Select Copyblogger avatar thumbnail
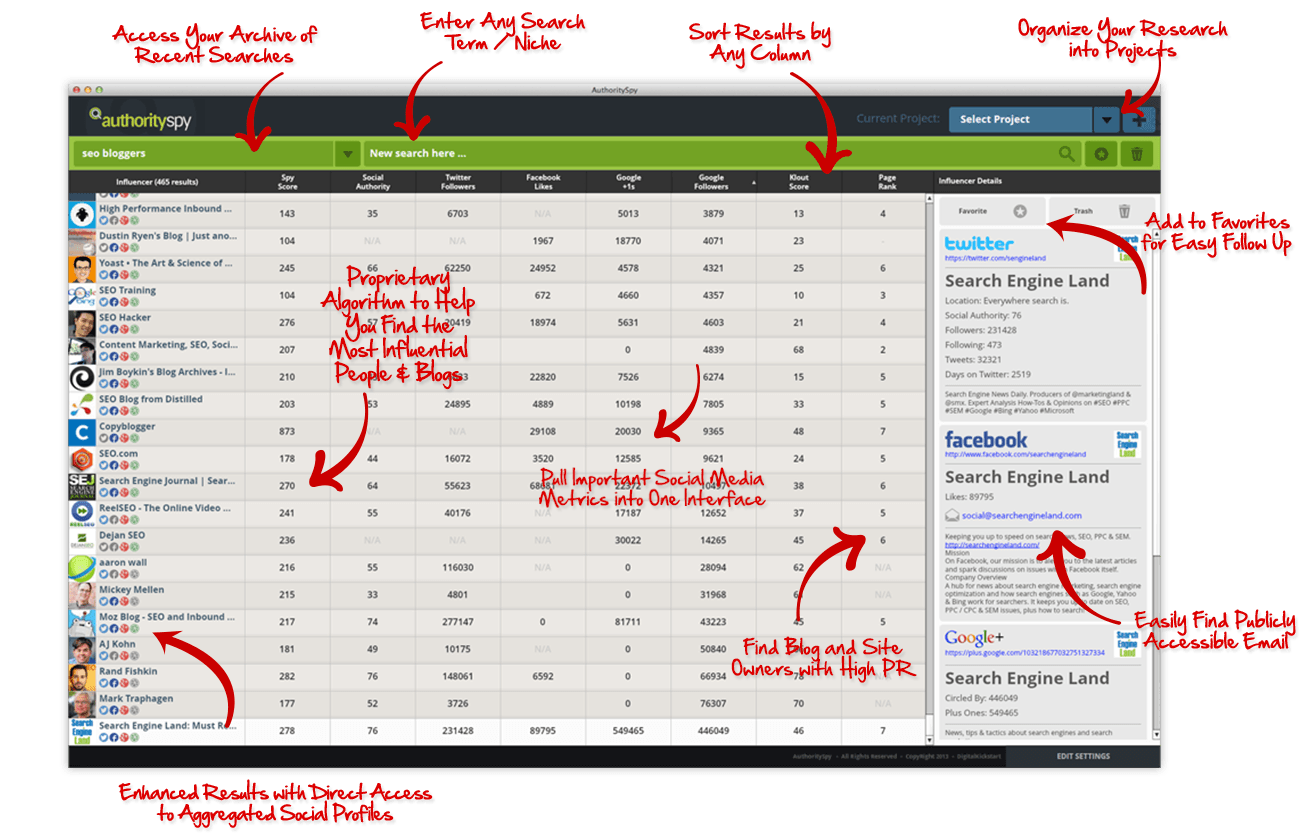Screen dimensions: 1306x838 pos(82,432)
